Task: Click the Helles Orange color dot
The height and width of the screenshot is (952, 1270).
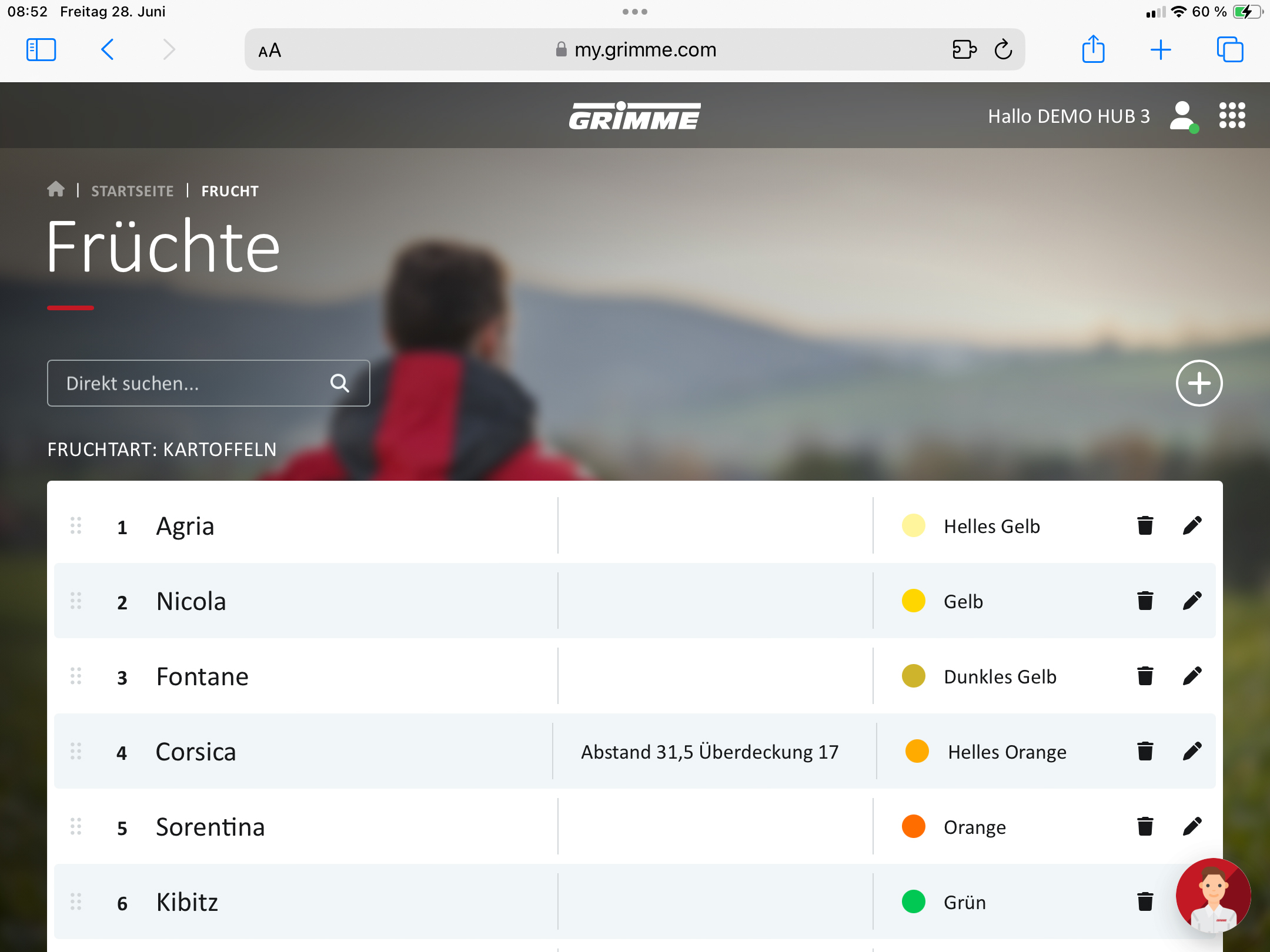Action: [917, 751]
